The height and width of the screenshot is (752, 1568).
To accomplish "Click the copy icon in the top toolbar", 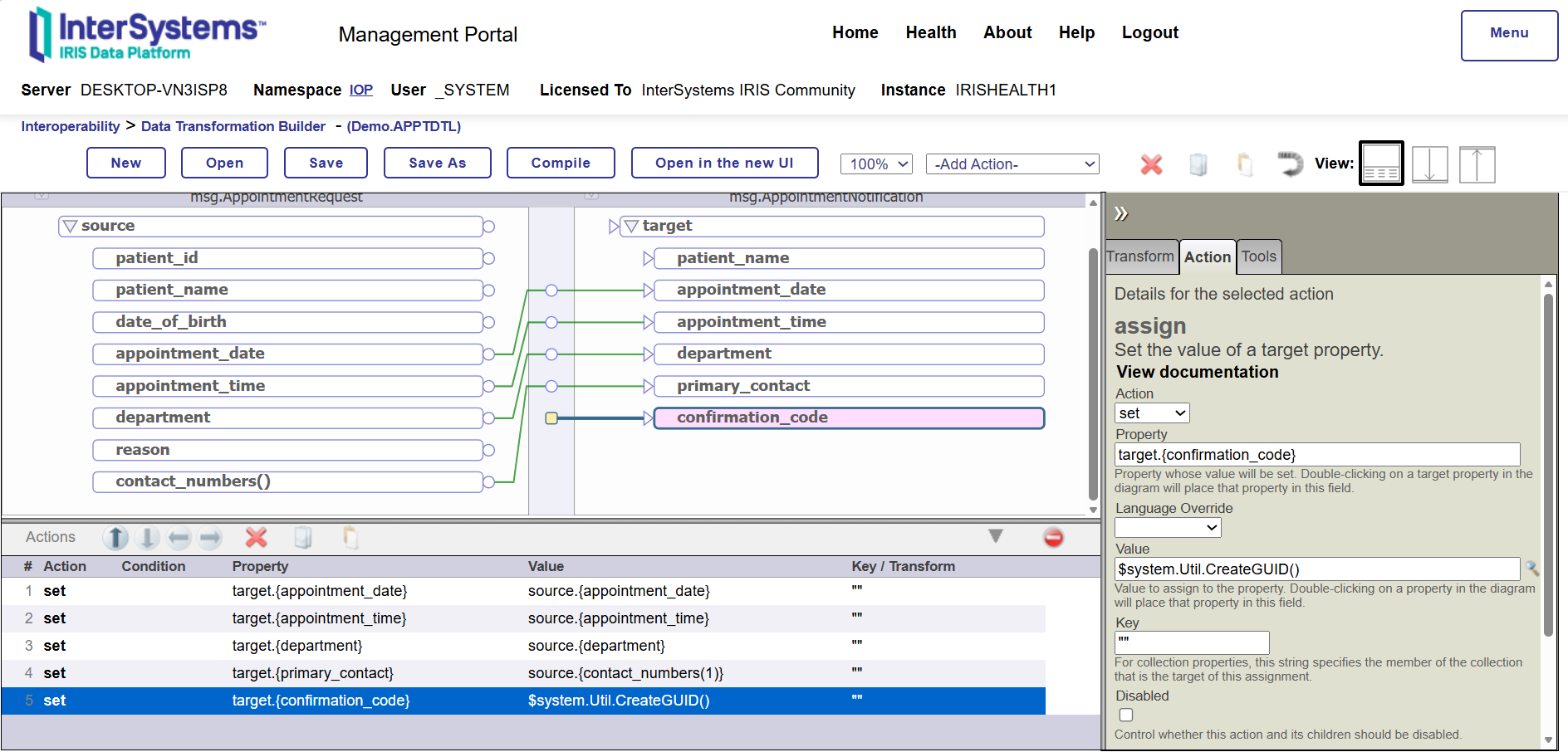I will coord(1198,164).
